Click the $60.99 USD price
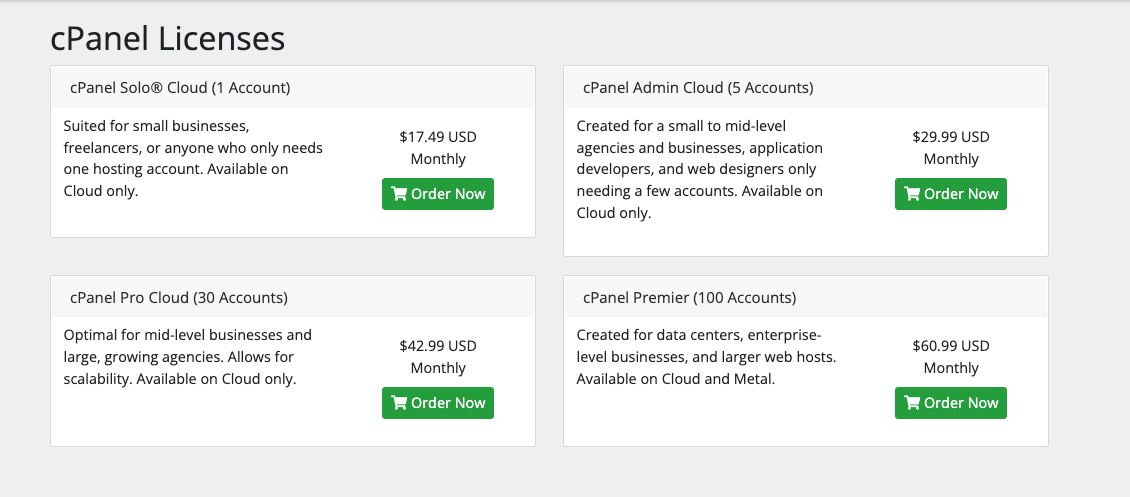The width and height of the screenshot is (1130, 497). (x=951, y=346)
